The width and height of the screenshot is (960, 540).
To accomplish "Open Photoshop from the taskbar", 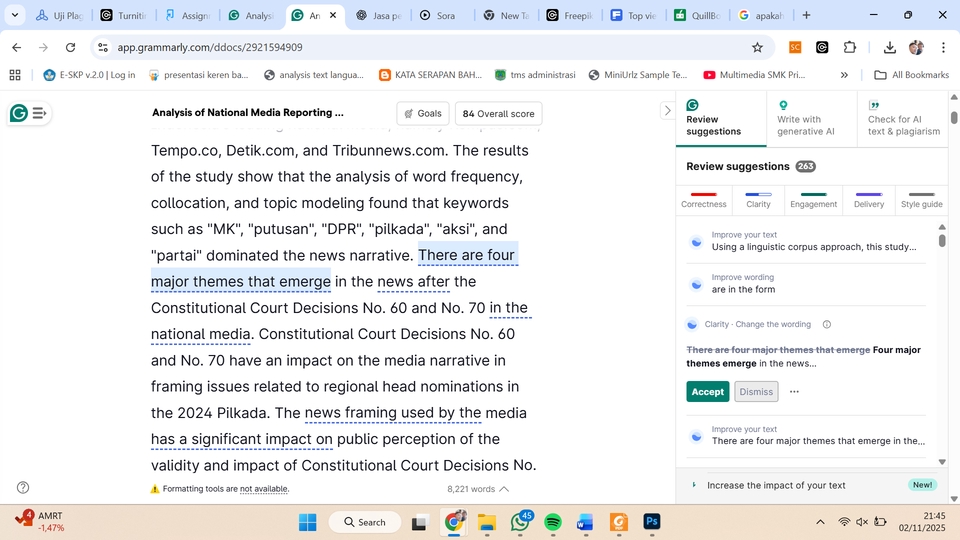I will click(651, 522).
